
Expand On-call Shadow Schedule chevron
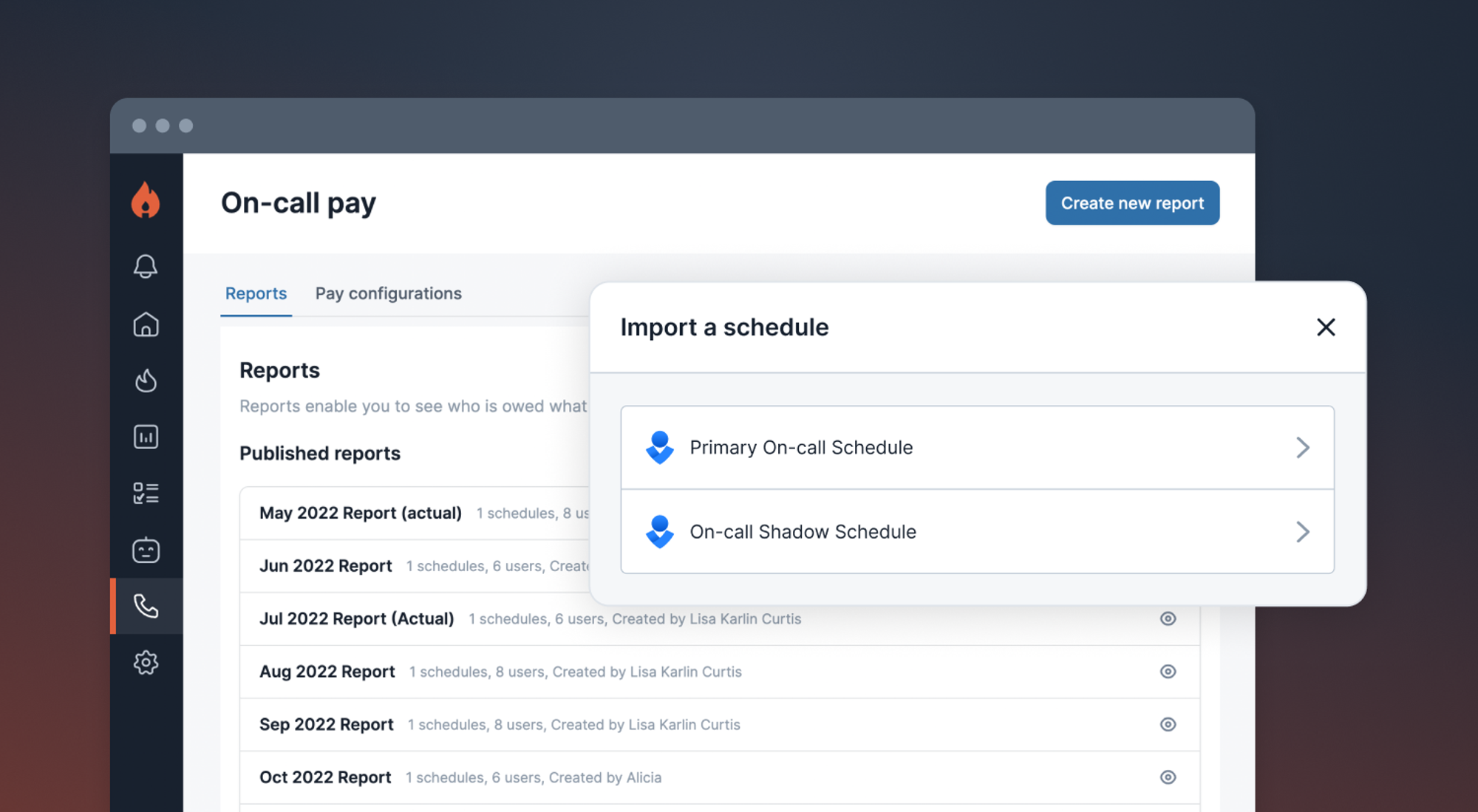coord(1302,532)
